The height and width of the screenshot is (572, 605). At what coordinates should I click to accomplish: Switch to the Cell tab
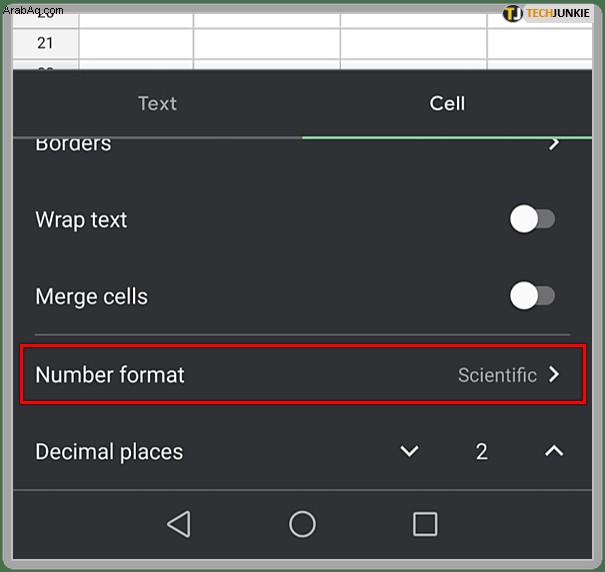[447, 103]
